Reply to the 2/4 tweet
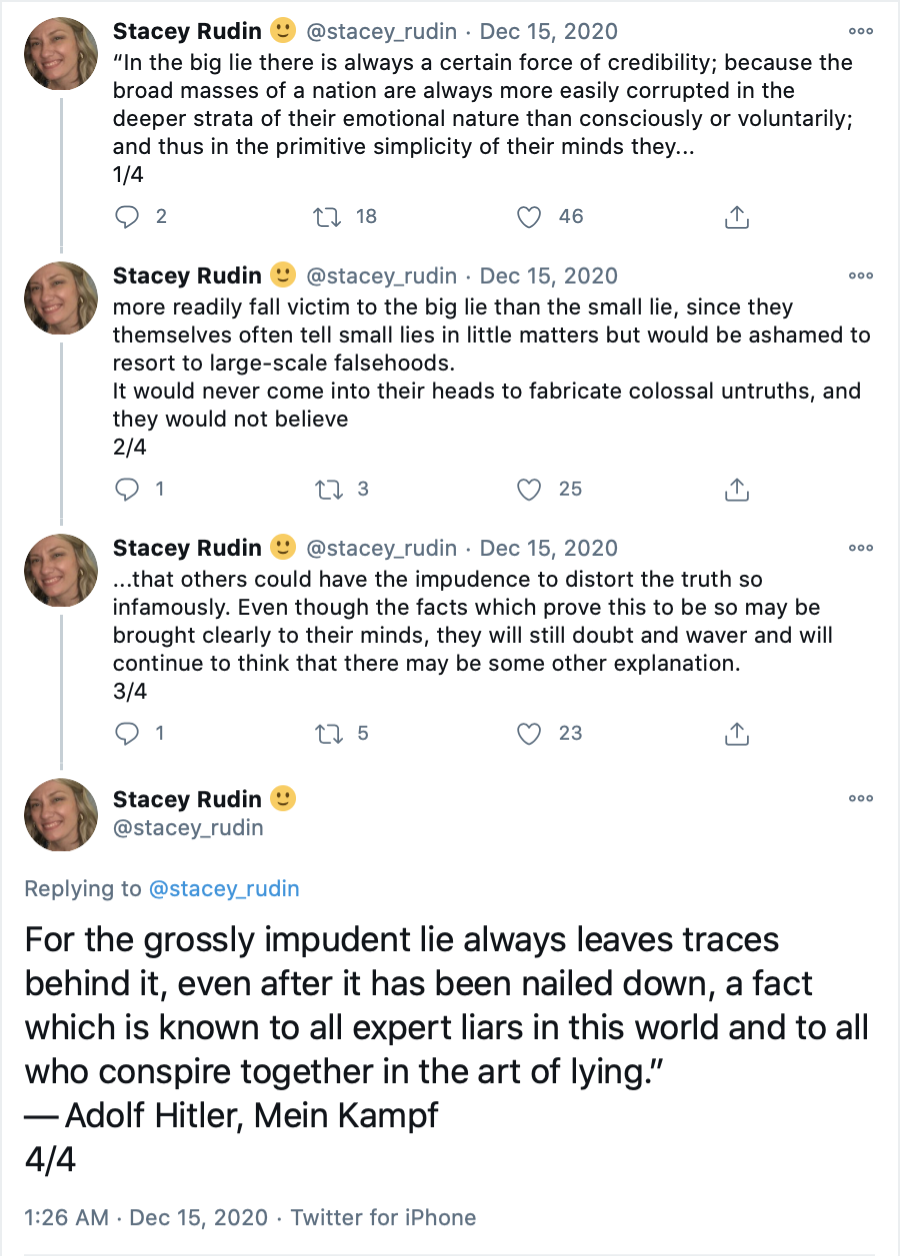The image size is (900, 1256). pos(127,489)
